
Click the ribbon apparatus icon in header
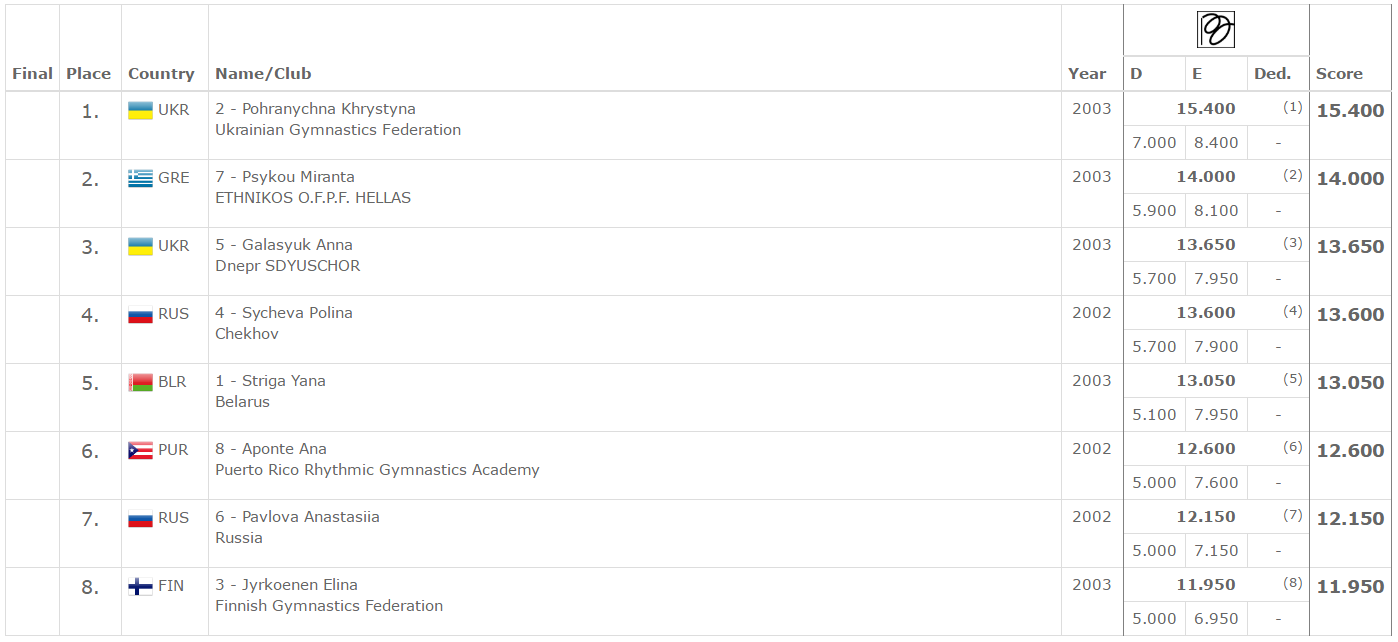[x=1215, y=30]
